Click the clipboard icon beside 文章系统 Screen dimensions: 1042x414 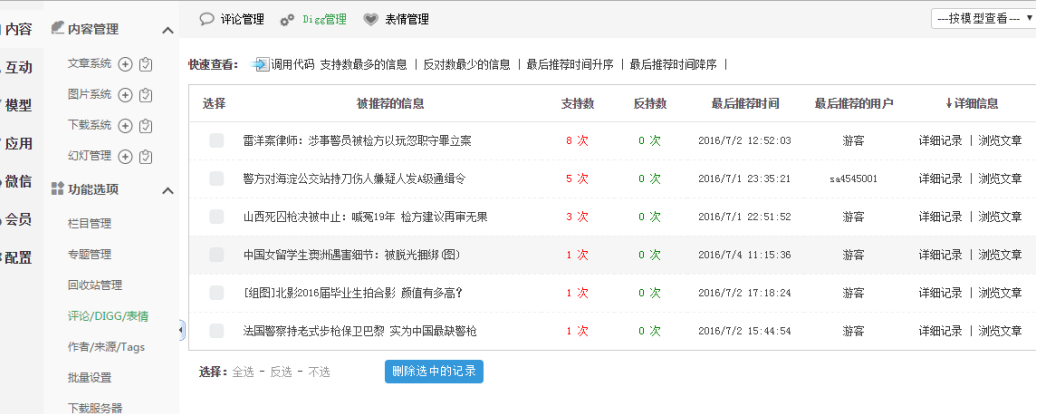pos(146,64)
